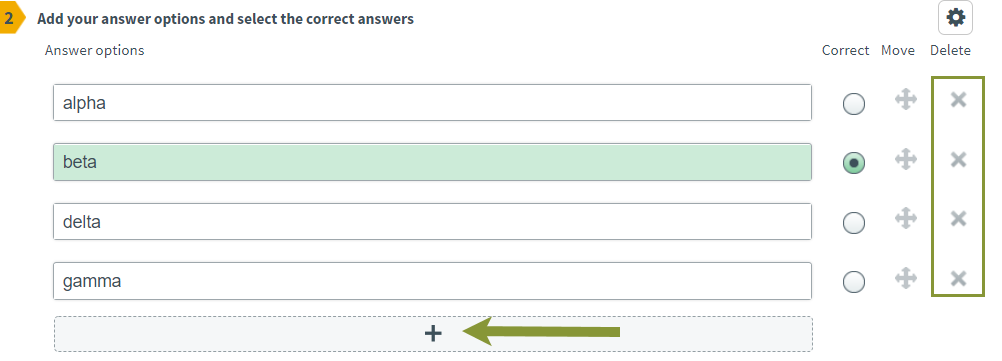Add a new answer option with plus
The width and height of the screenshot is (1002, 361).
(x=433, y=334)
